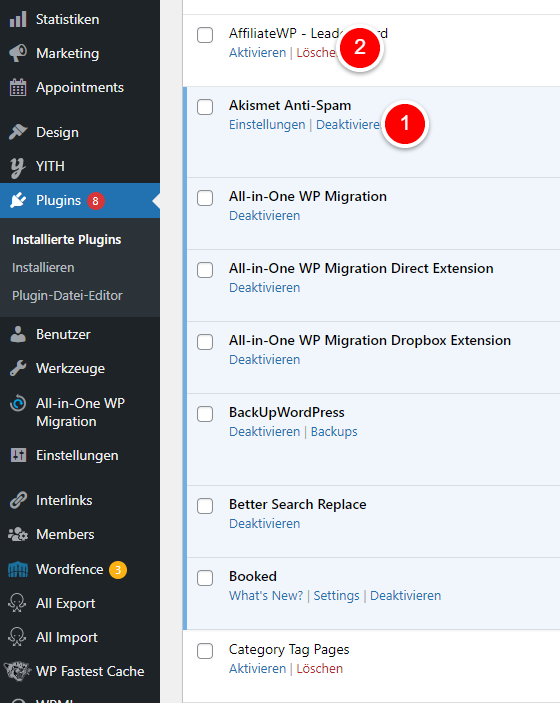Click the YITH logo icon

(x=17, y=167)
